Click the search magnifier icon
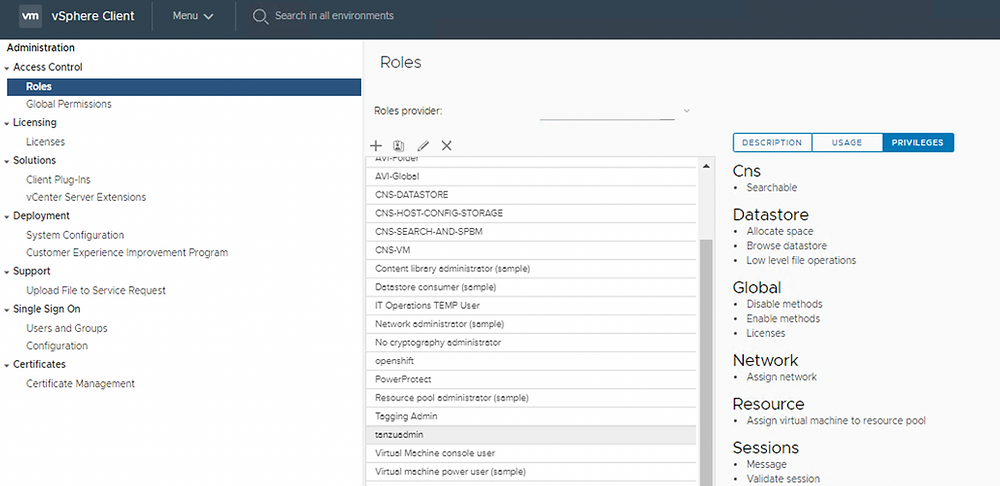 pyautogui.click(x=260, y=16)
